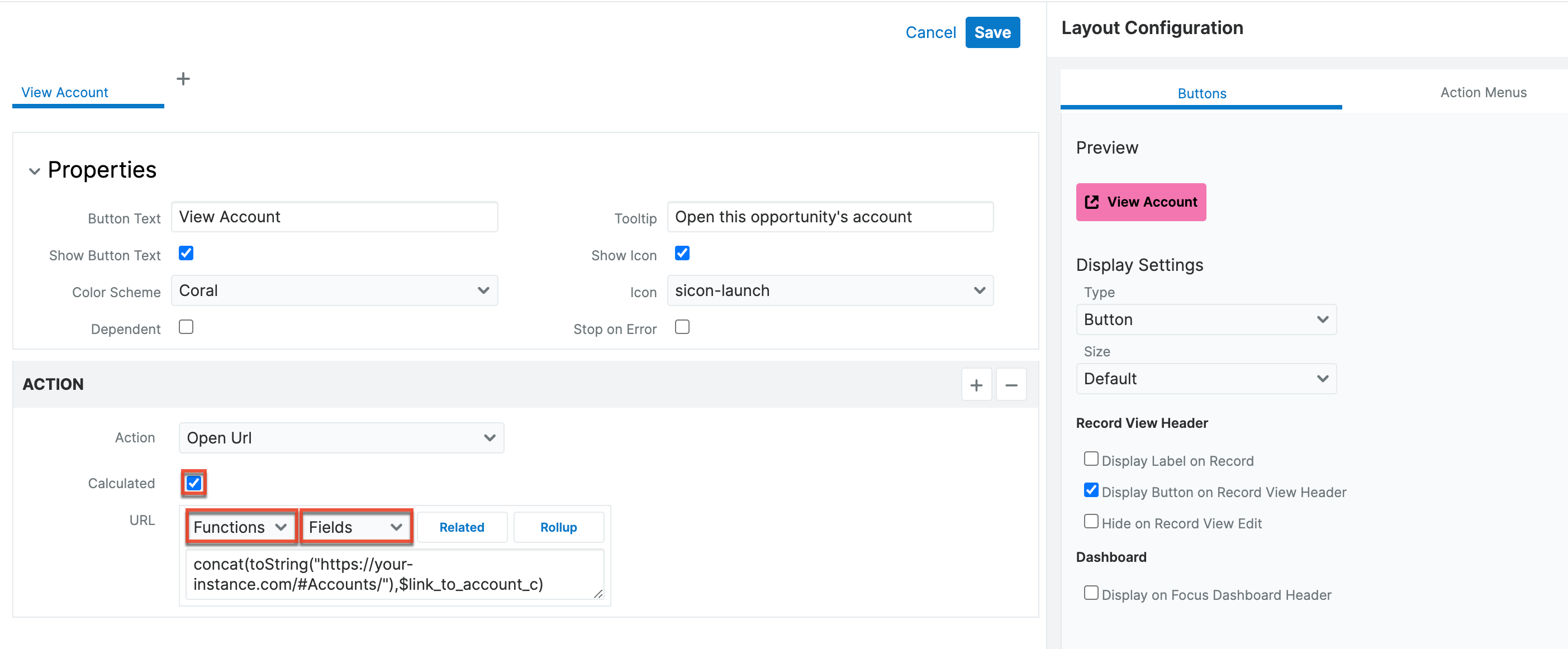Enable the Dependent checkbox
The image size is (1568, 649).
click(x=186, y=327)
